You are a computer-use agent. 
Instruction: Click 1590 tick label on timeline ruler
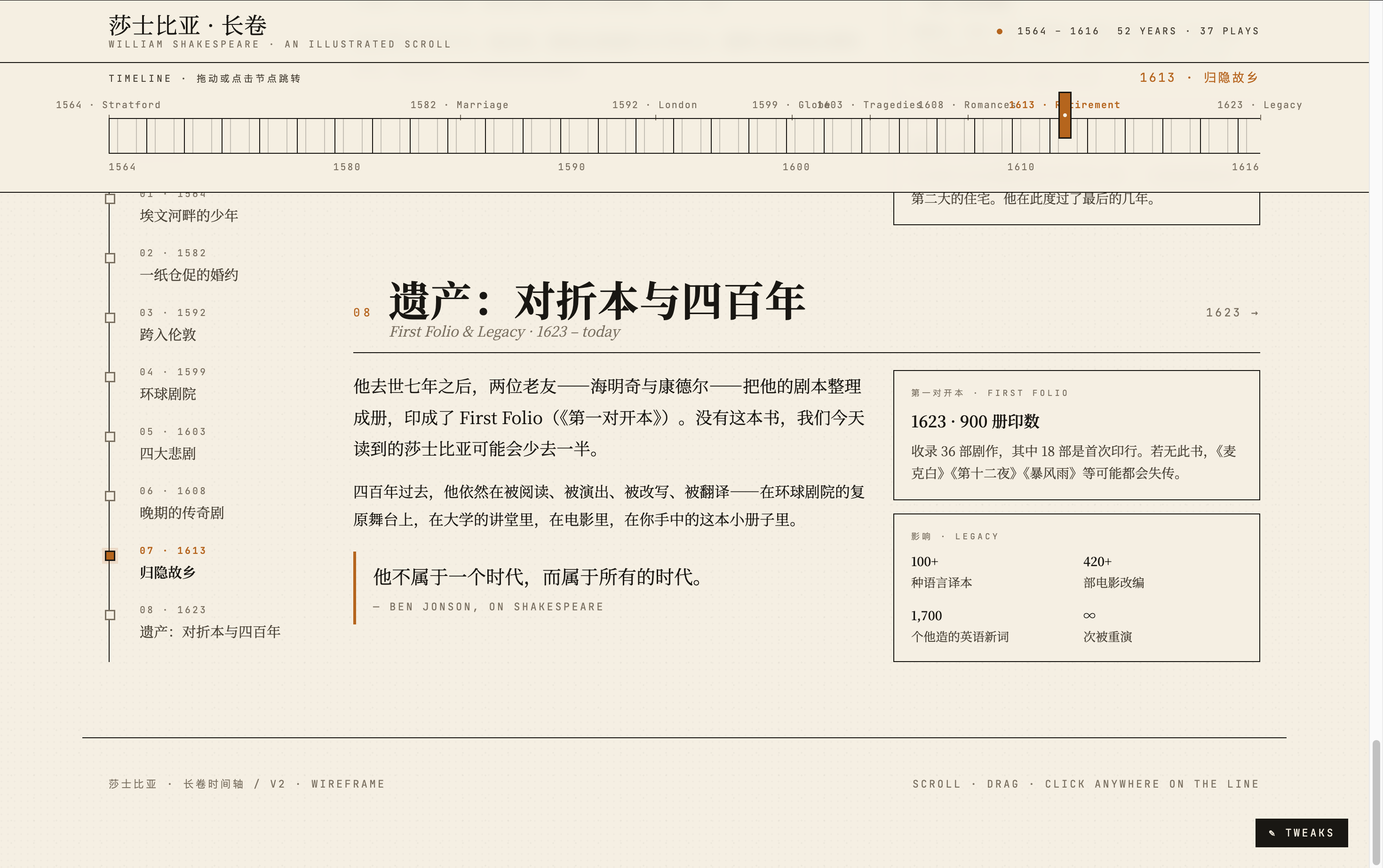[x=572, y=166]
